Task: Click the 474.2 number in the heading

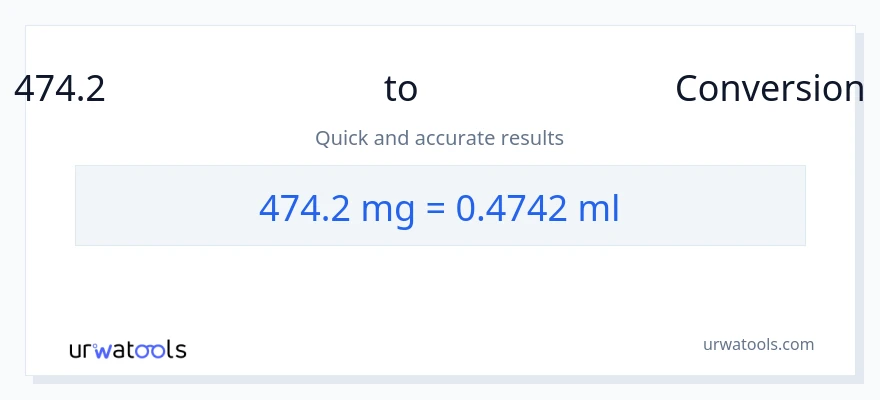Action: 60,89
